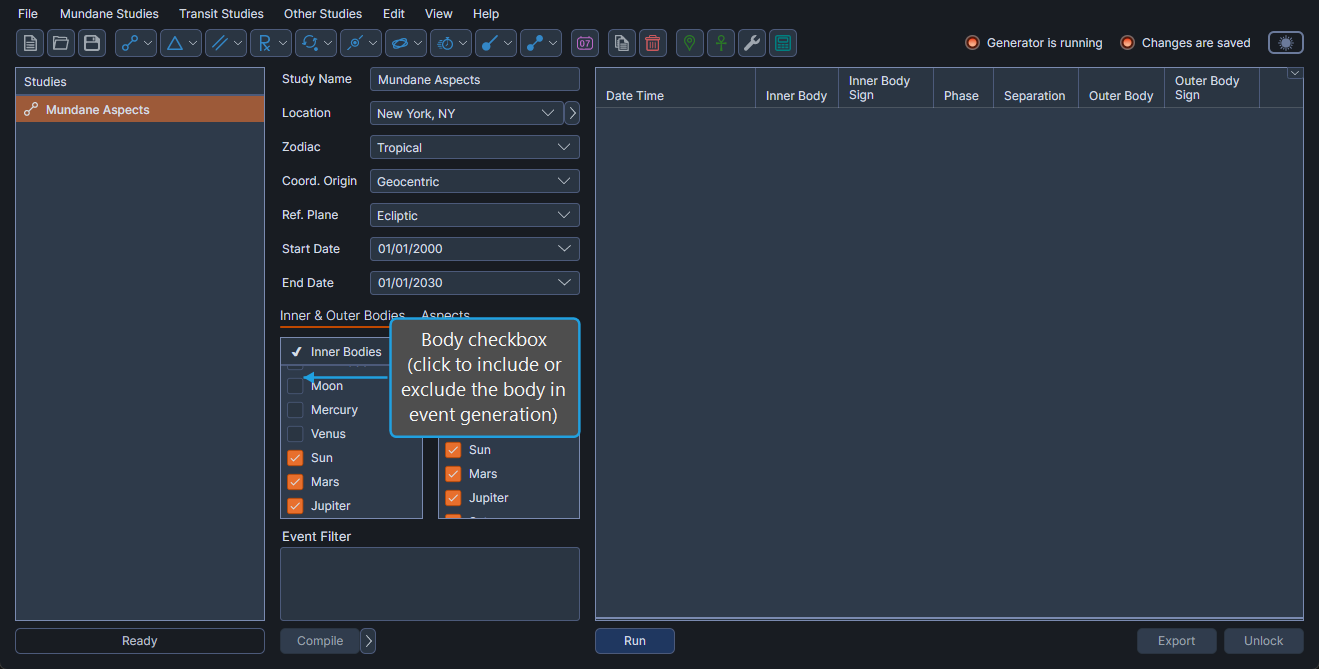This screenshot has height=669, width=1319.
Task: Click the arrow button beside Location dropdown
Action: click(x=572, y=113)
